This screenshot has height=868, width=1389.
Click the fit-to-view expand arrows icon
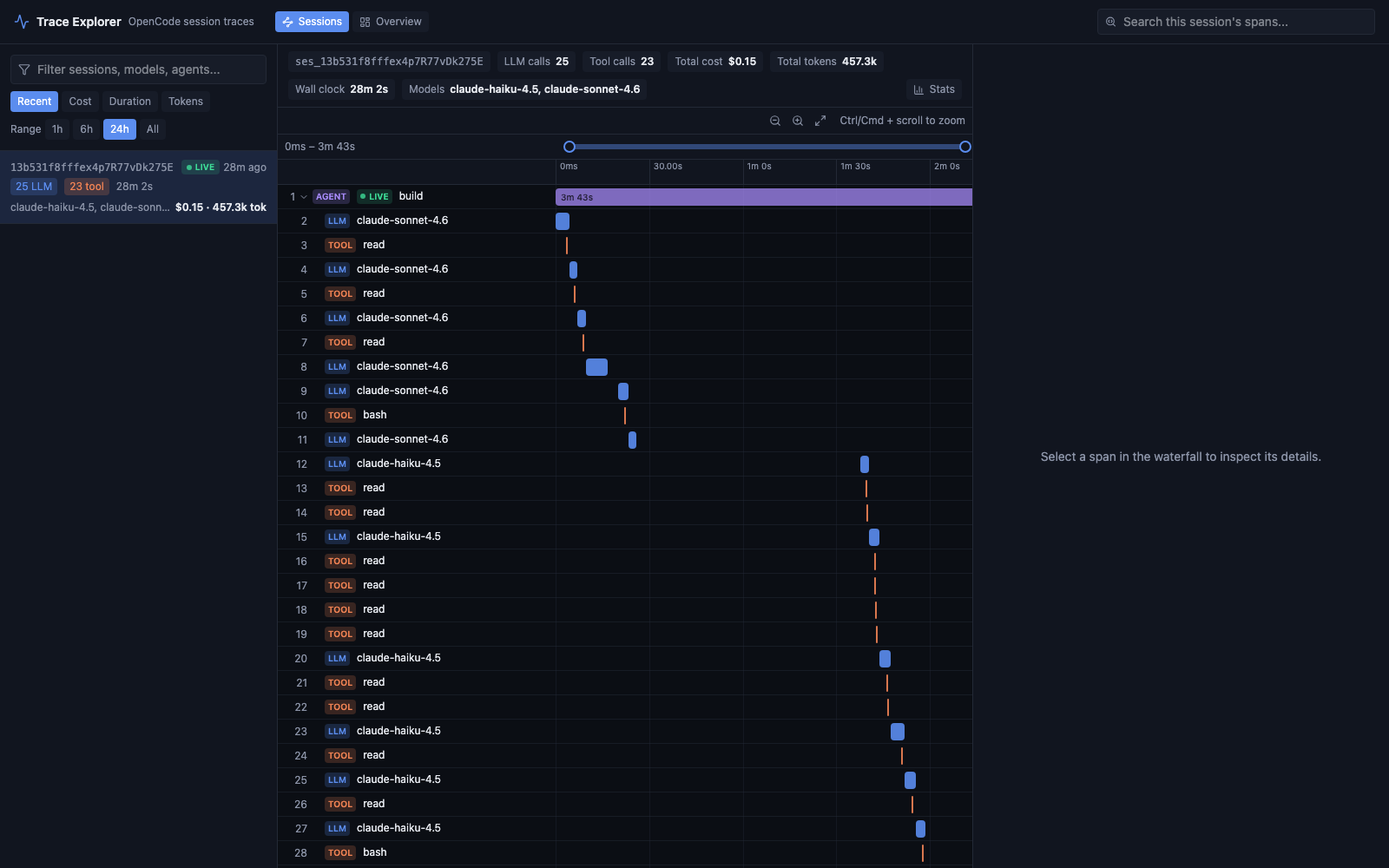tap(820, 121)
